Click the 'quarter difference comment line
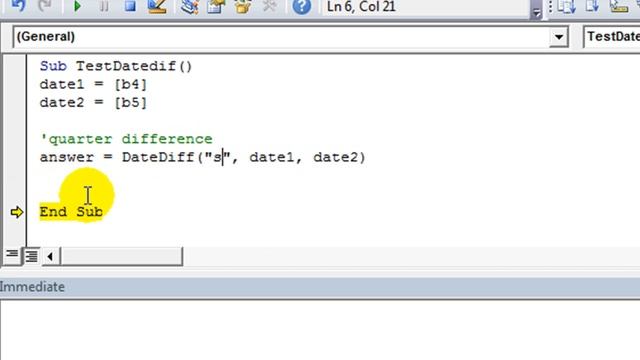The height and width of the screenshot is (360, 640). click(x=126, y=139)
